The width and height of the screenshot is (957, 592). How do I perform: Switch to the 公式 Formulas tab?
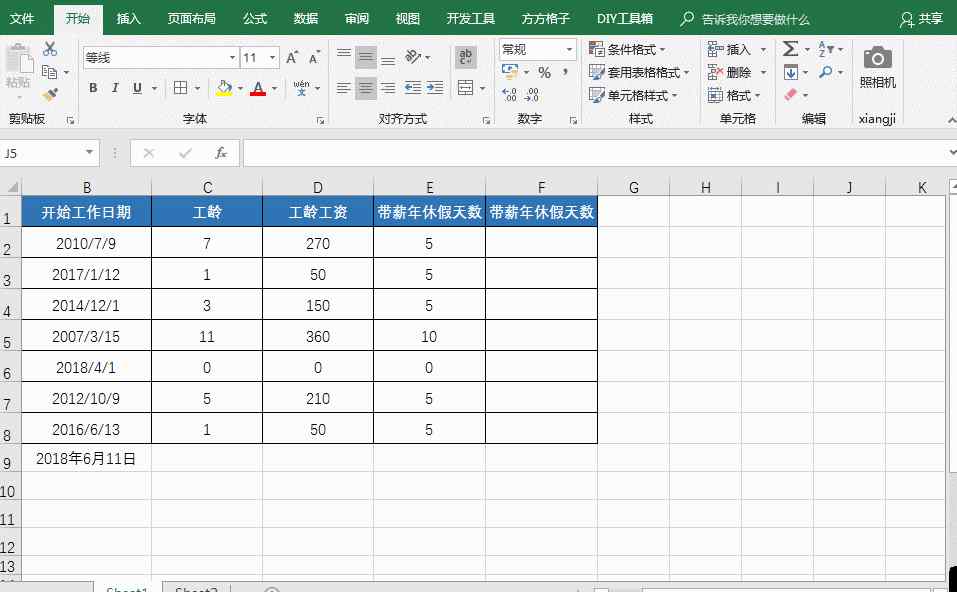pos(255,18)
